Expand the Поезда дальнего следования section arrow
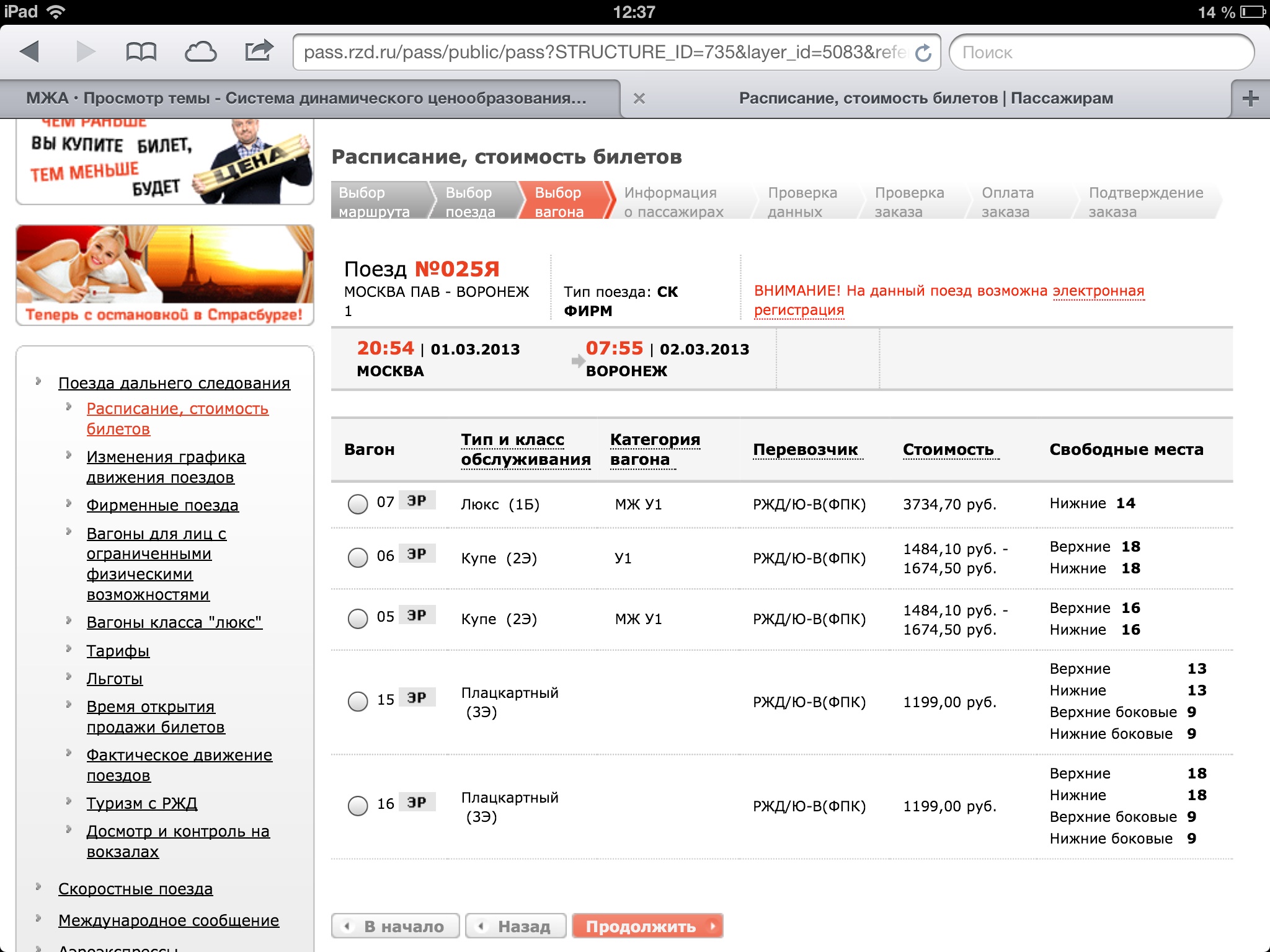Viewport: 1270px width, 952px height. coord(38,381)
